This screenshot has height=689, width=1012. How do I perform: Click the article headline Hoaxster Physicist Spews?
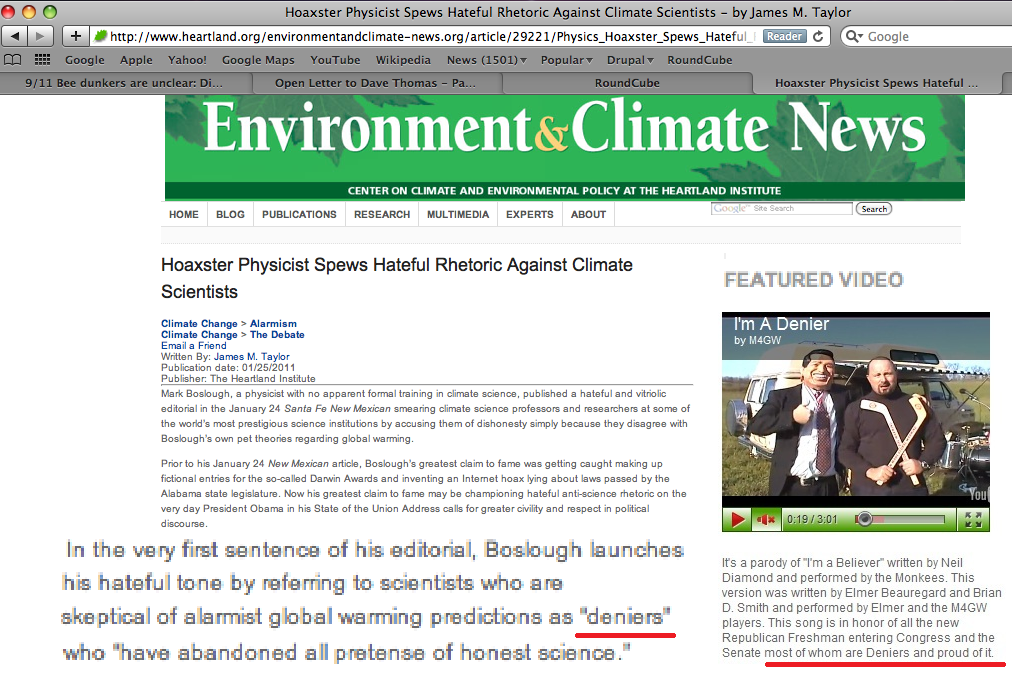(x=396, y=278)
